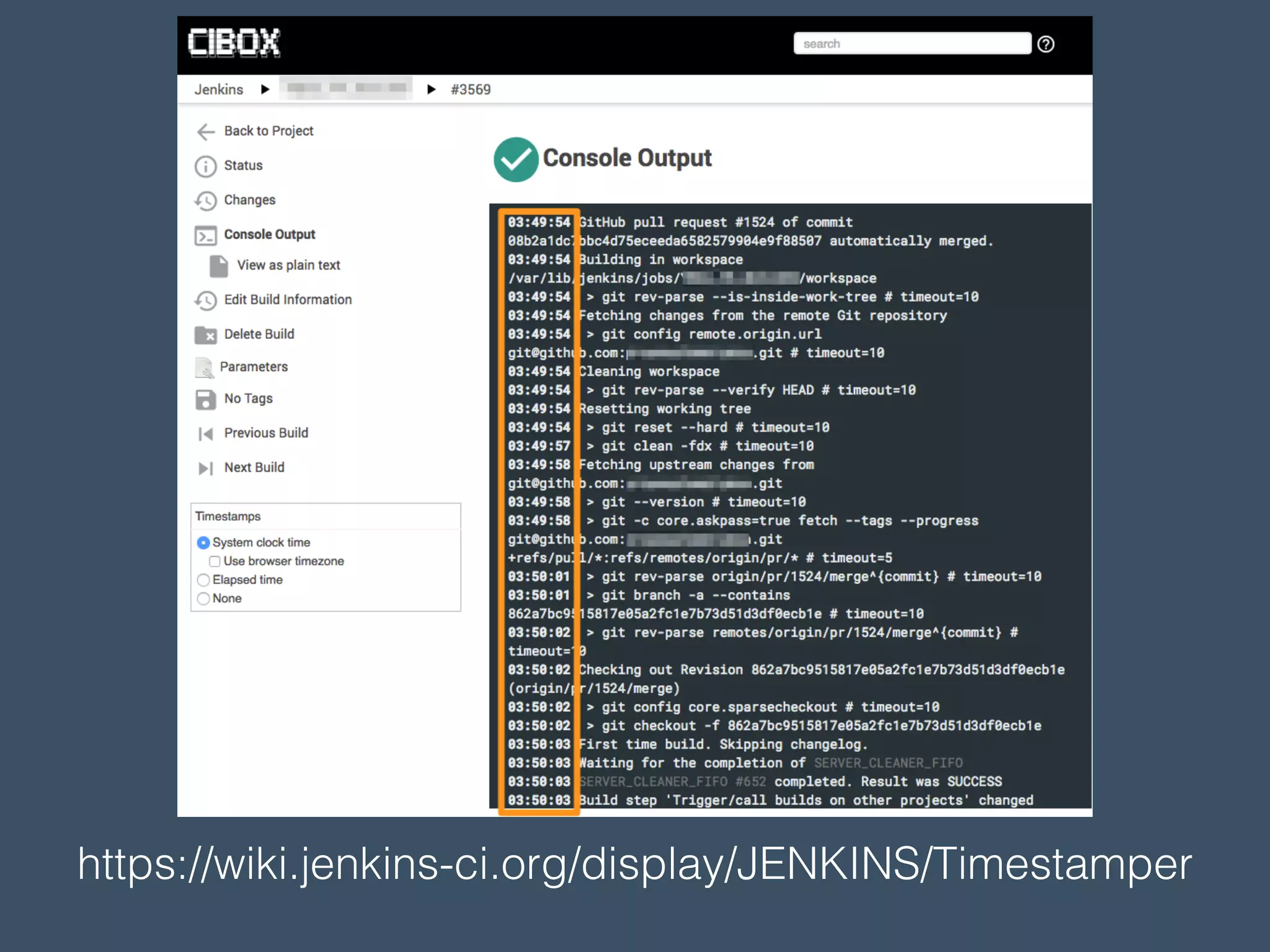Image resolution: width=1270 pixels, height=952 pixels.
Task: Click the Back to Project arrow icon
Action: [206, 131]
